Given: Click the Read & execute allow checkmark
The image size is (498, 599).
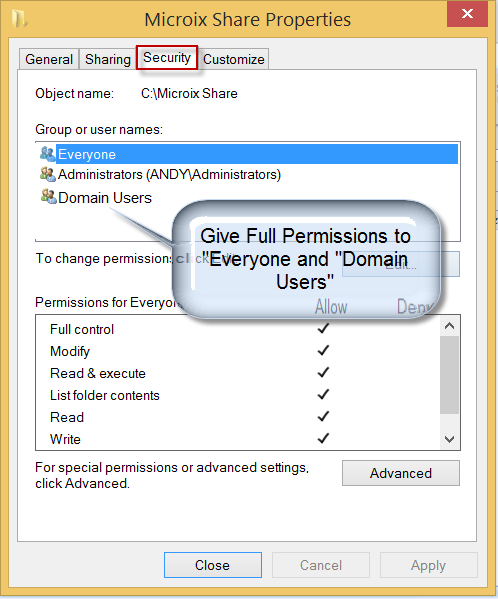Looking at the screenshot, I should 323,372.
